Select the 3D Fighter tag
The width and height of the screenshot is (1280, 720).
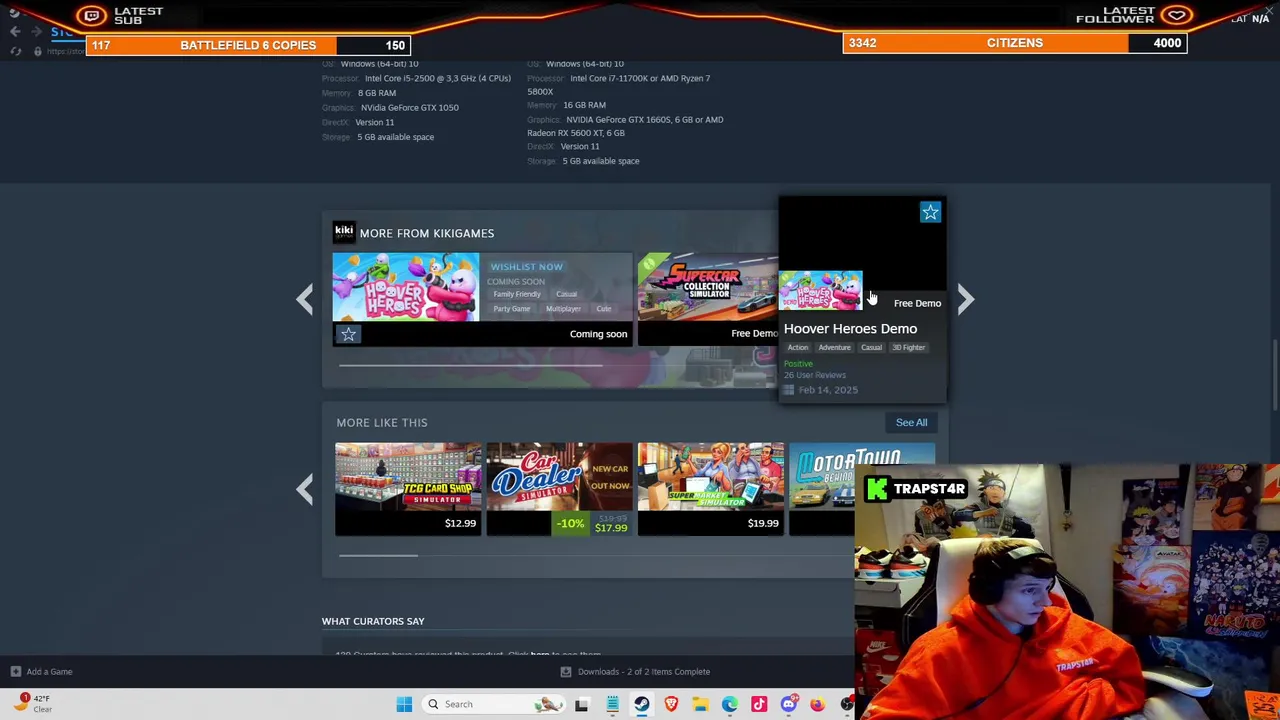tap(908, 347)
